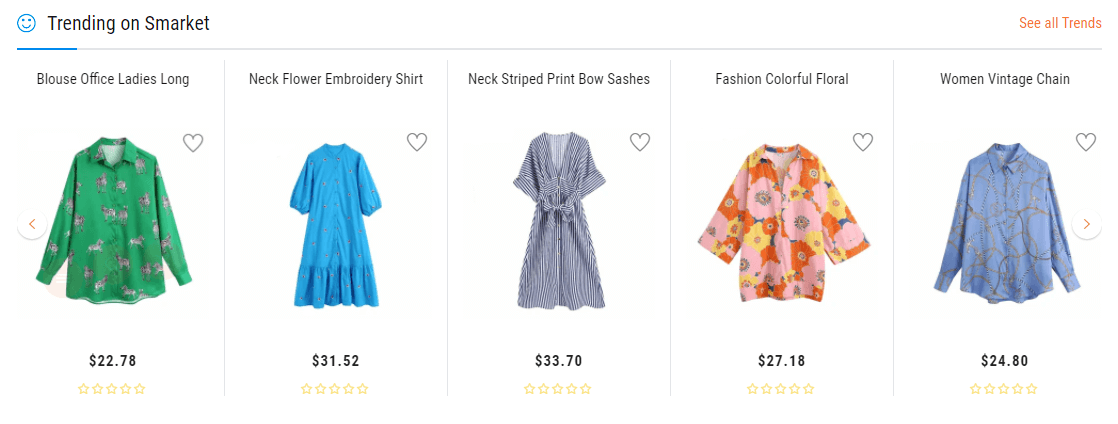Select Neck Striped Print Bow Sashes title
The image size is (1118, 424).
tap(559, 79)
